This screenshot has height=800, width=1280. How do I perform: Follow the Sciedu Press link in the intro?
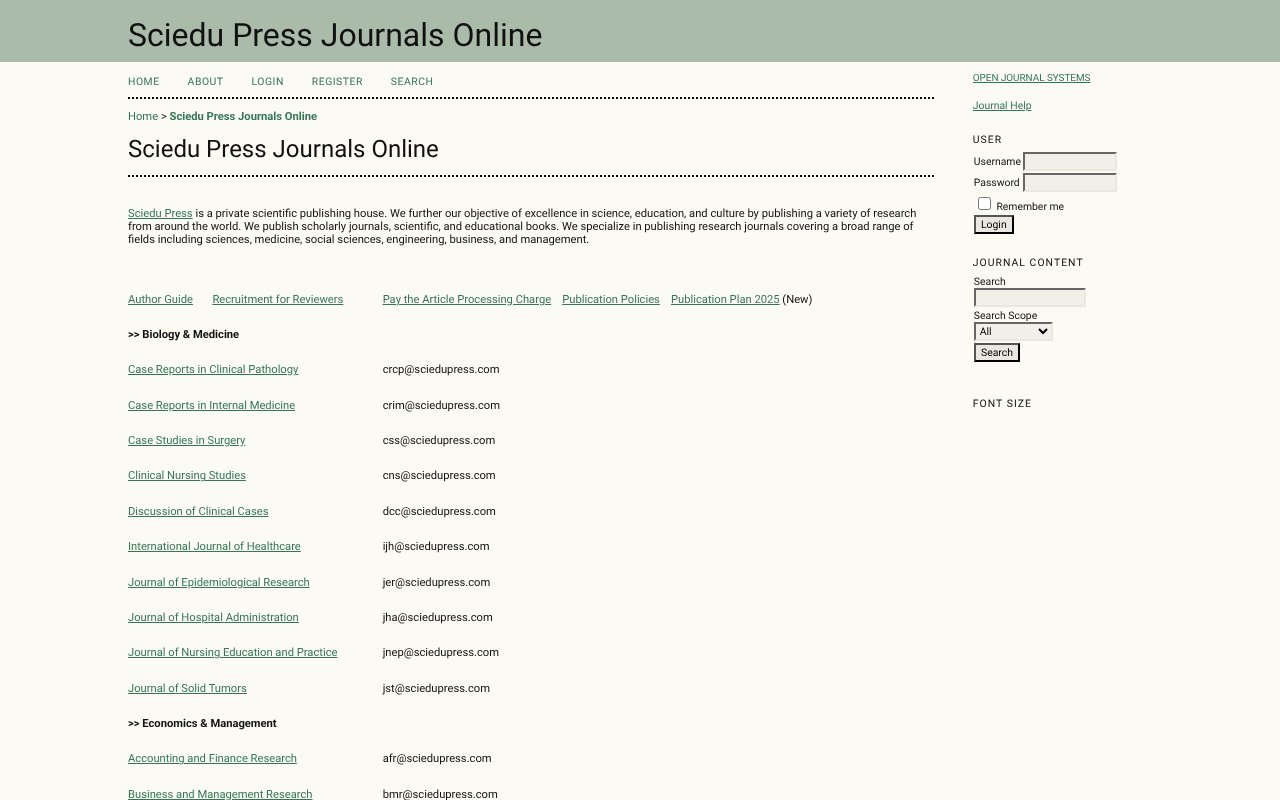tap(160, 213)
